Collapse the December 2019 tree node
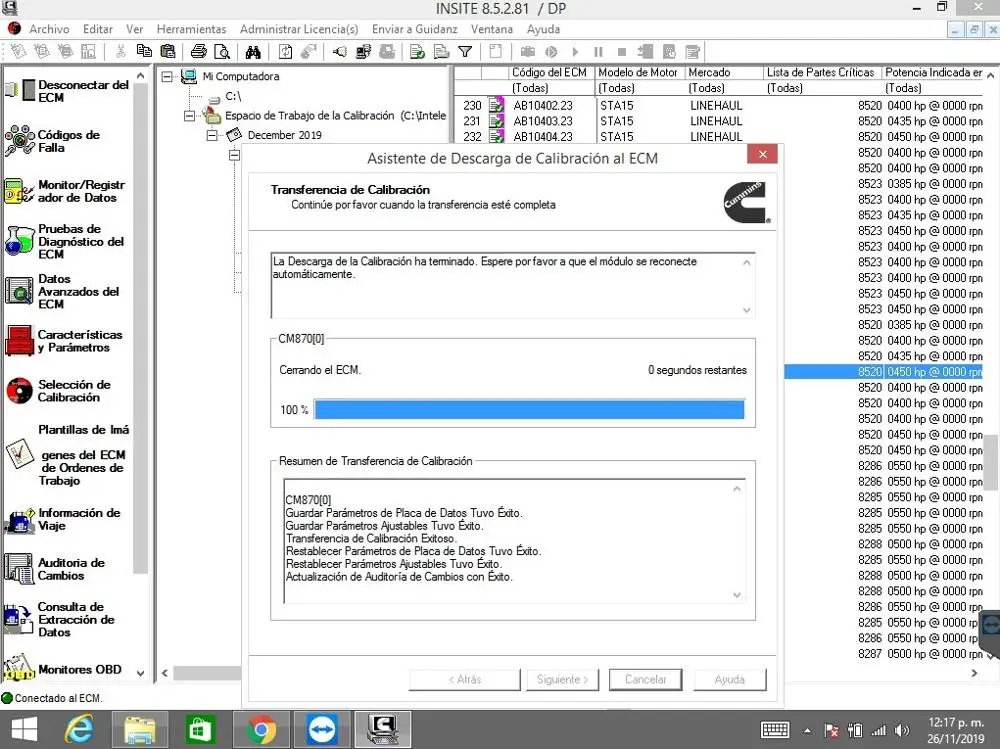1000x749 pixels. point(212,135)
